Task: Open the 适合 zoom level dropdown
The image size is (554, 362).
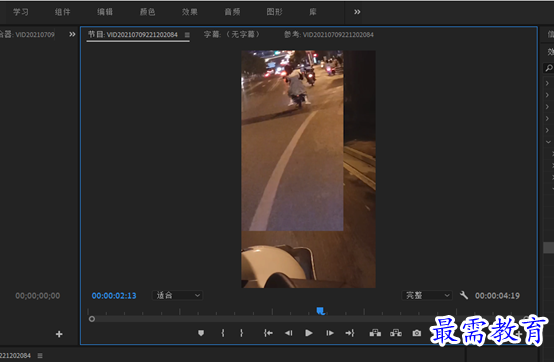Action: click(x=177, y=295)
